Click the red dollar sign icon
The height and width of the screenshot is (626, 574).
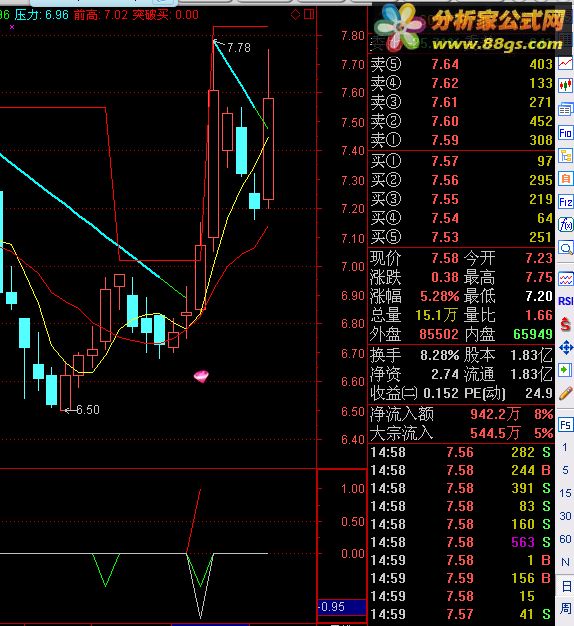click(565, 324)
